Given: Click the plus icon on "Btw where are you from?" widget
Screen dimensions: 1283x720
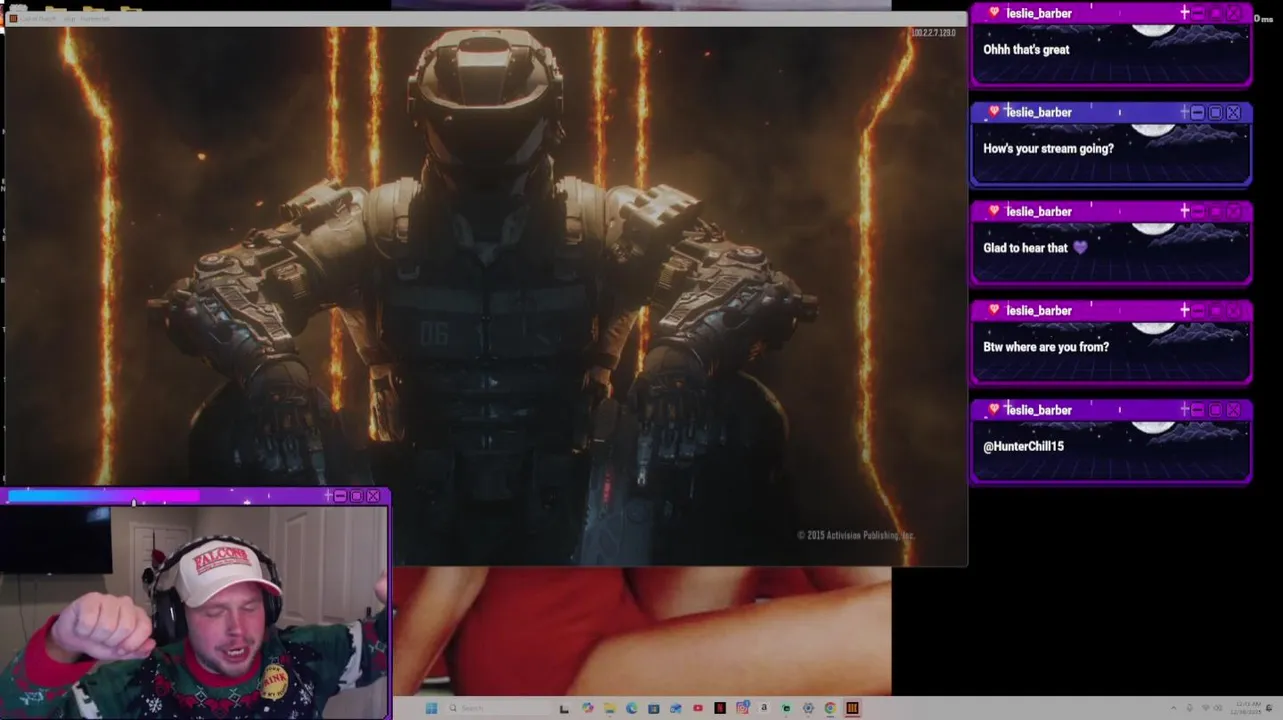Looking at the screenshot, I should 1185,310.
